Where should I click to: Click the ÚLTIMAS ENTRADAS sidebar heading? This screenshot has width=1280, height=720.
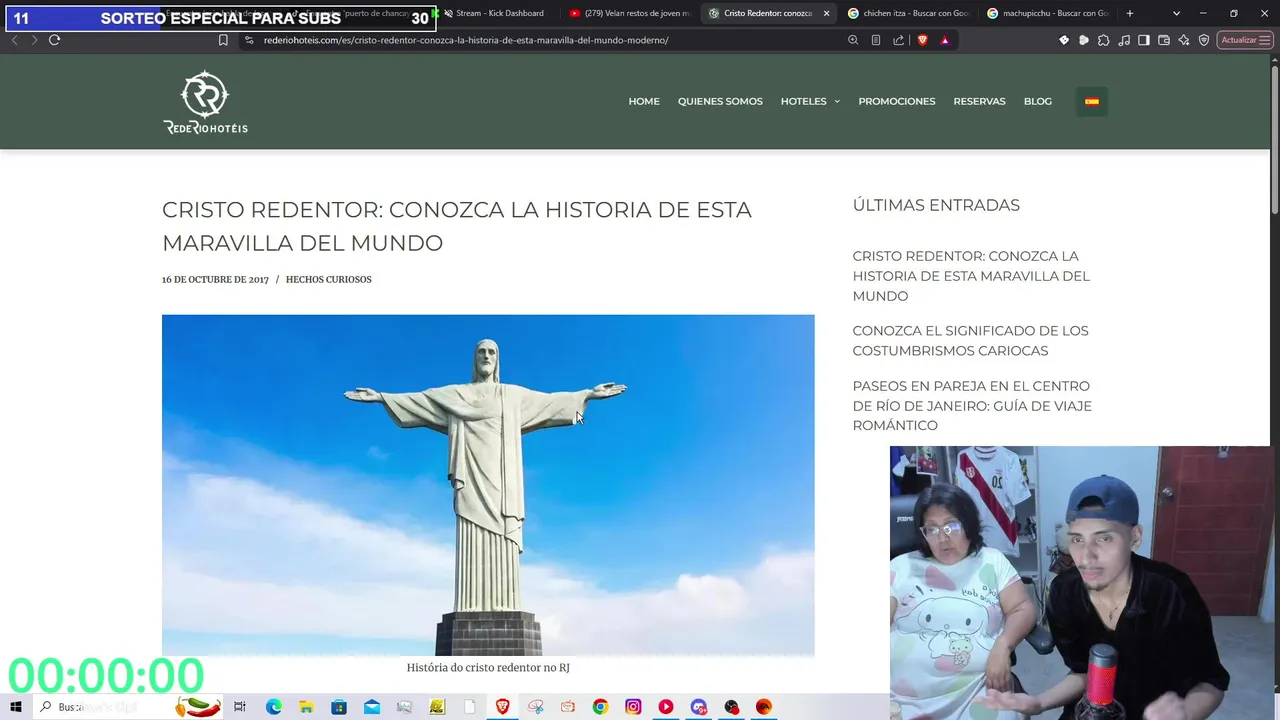936,205
